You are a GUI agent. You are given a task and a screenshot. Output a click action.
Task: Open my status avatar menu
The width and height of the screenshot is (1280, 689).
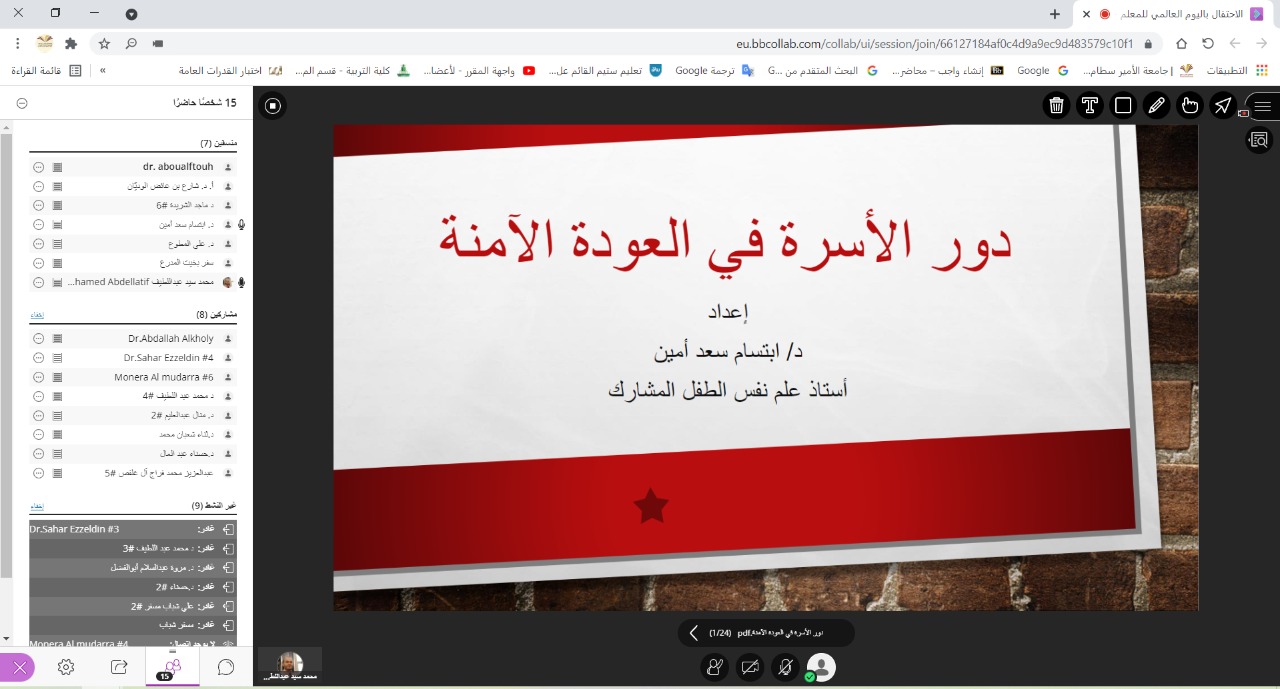point(821,666)
